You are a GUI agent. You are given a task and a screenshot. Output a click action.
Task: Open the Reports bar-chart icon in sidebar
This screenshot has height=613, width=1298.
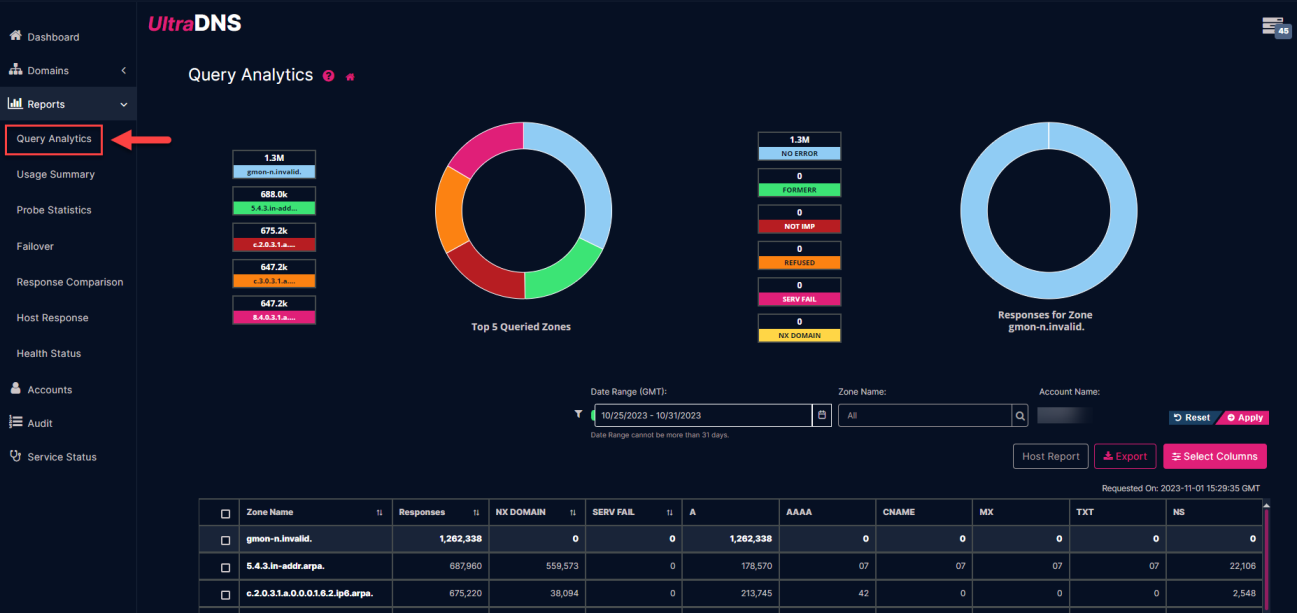[x=16, y=103]
